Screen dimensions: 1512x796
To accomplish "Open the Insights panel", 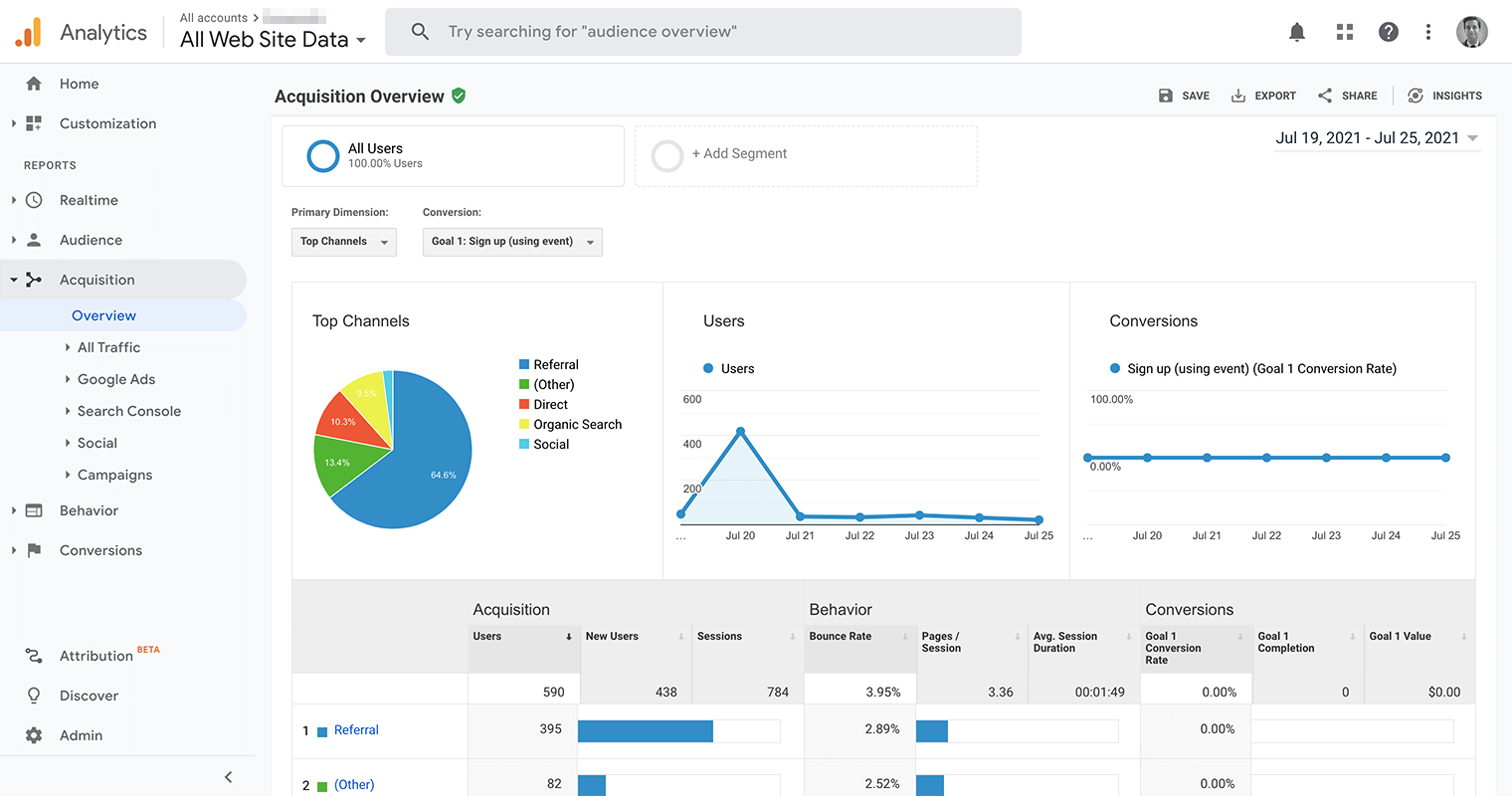I will [1444, 96].
